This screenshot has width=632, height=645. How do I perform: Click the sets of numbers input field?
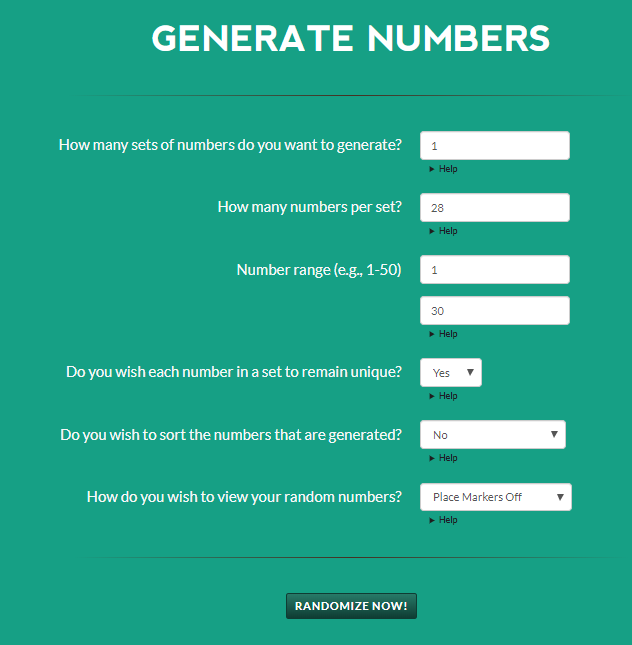[494, 146]
